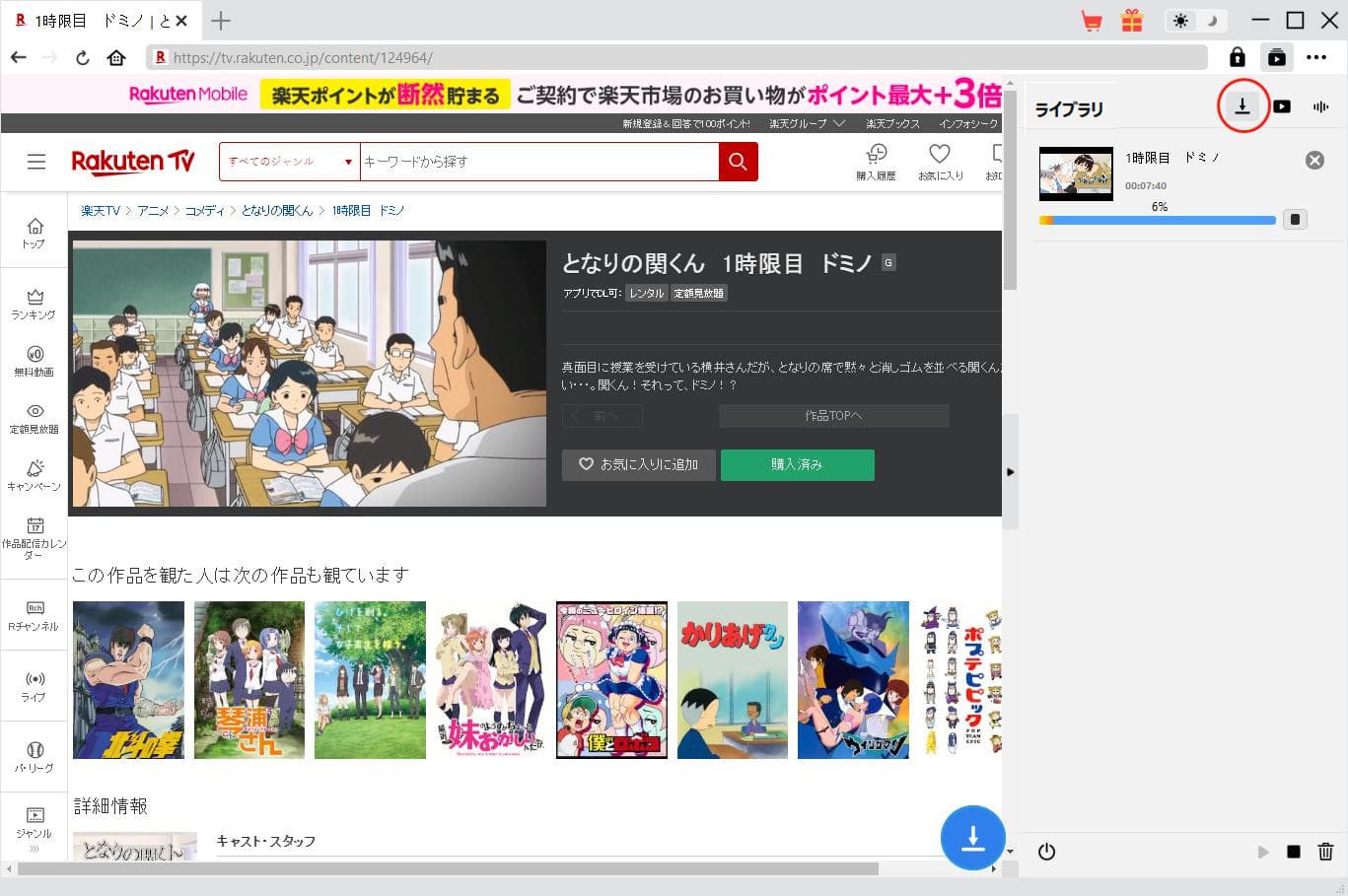
Task: Click the red search magnifier button
Action: point(739,162)
